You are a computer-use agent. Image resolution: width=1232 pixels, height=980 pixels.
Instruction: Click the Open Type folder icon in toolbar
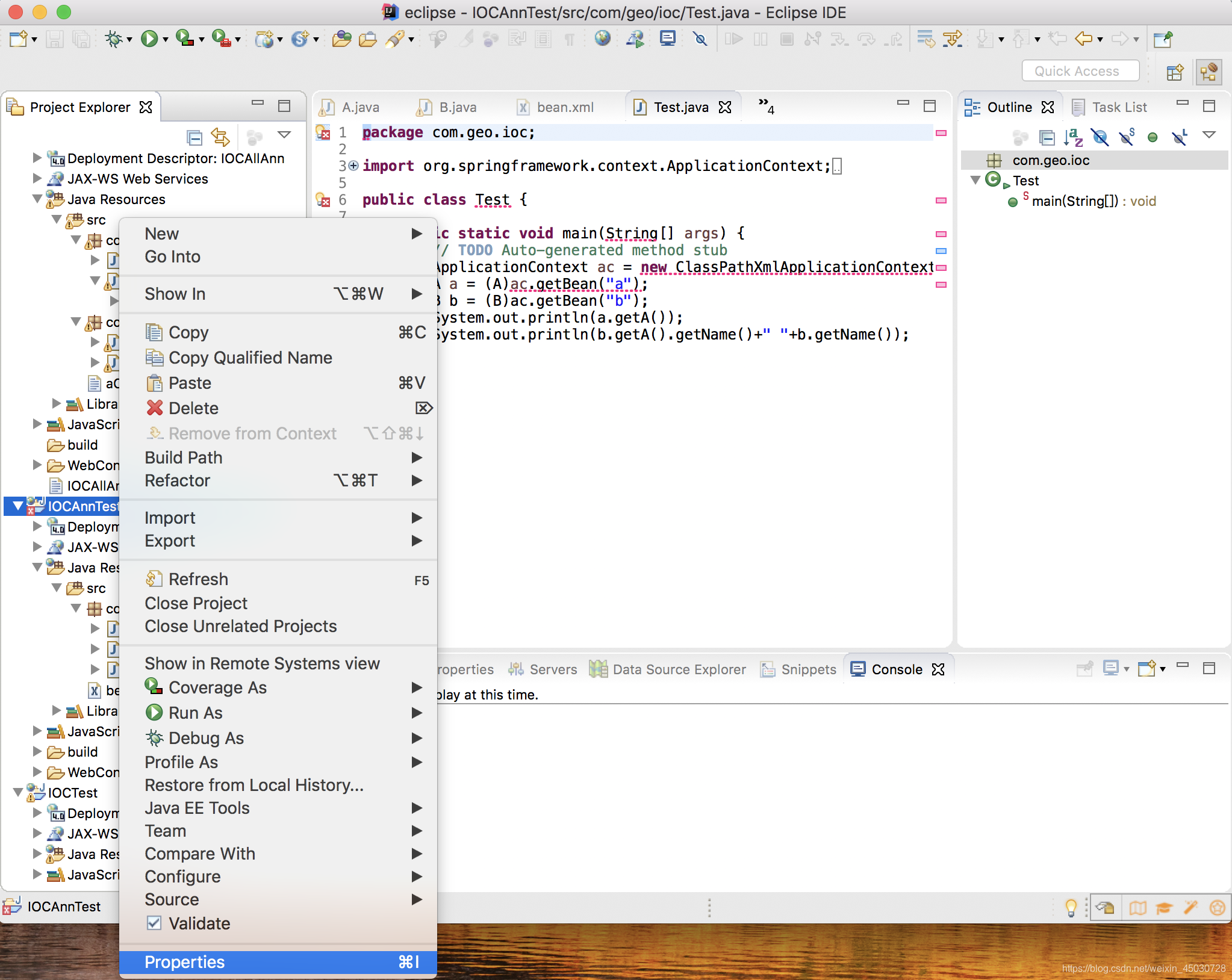[341, 39]
